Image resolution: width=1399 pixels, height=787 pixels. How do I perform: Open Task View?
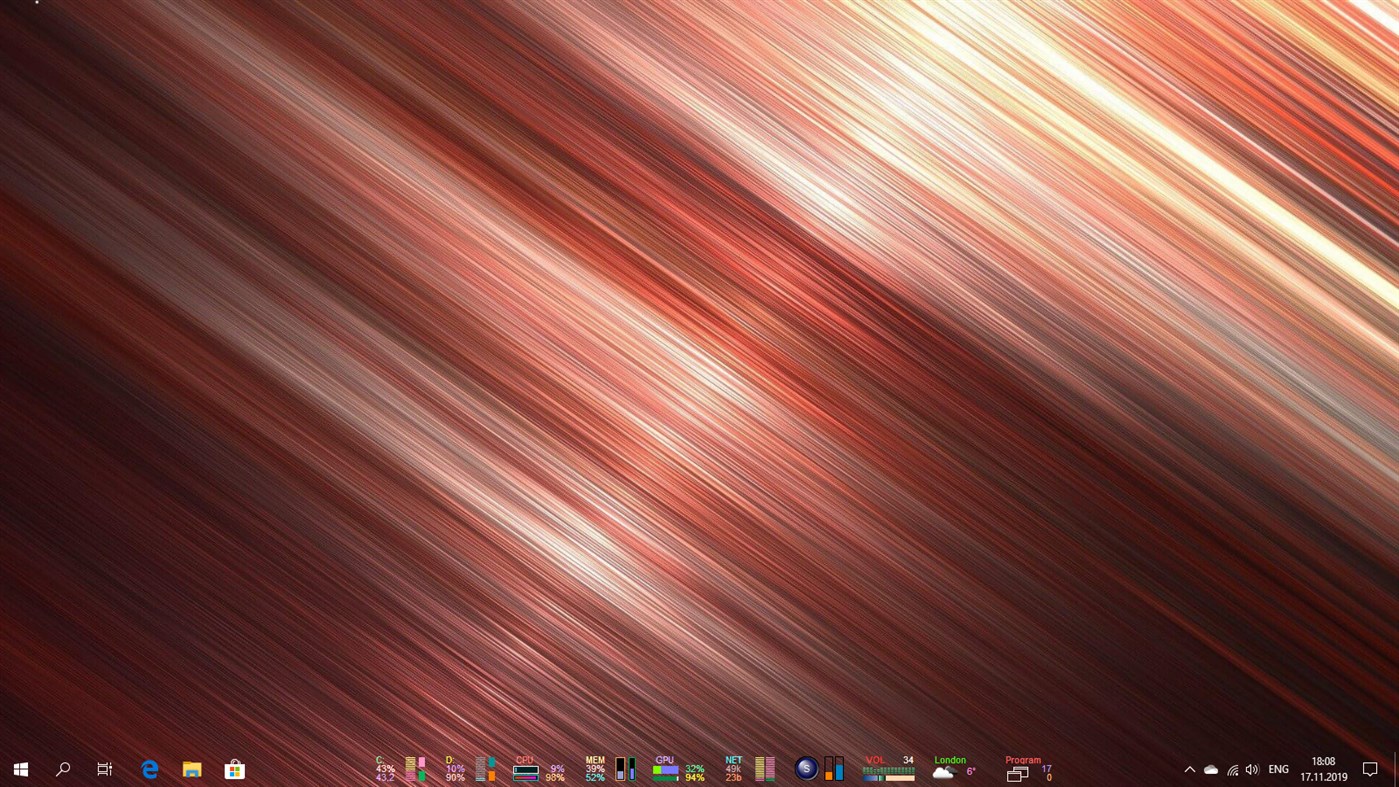(x=105, y=769)
